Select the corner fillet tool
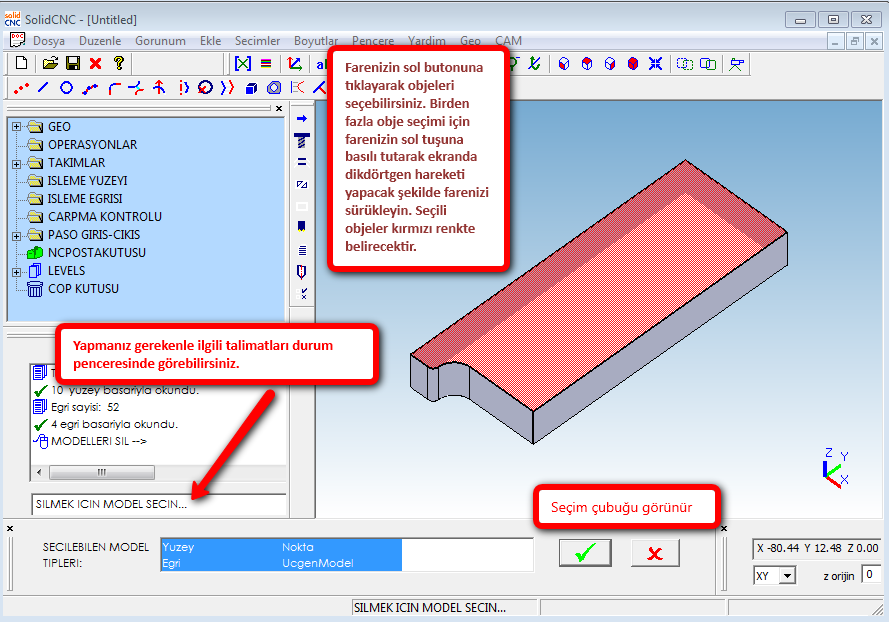The image size is (889, 622). pos(114,88)
